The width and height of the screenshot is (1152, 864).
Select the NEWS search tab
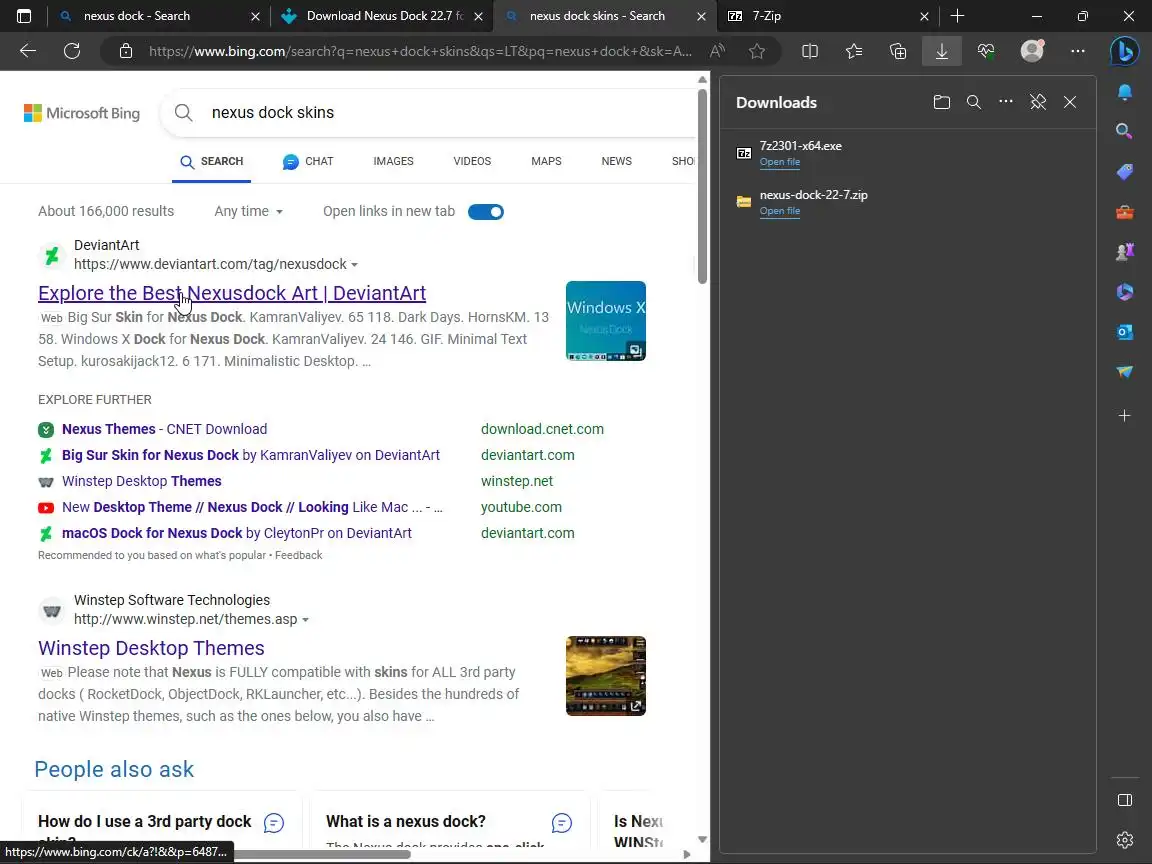coord(616,161)
